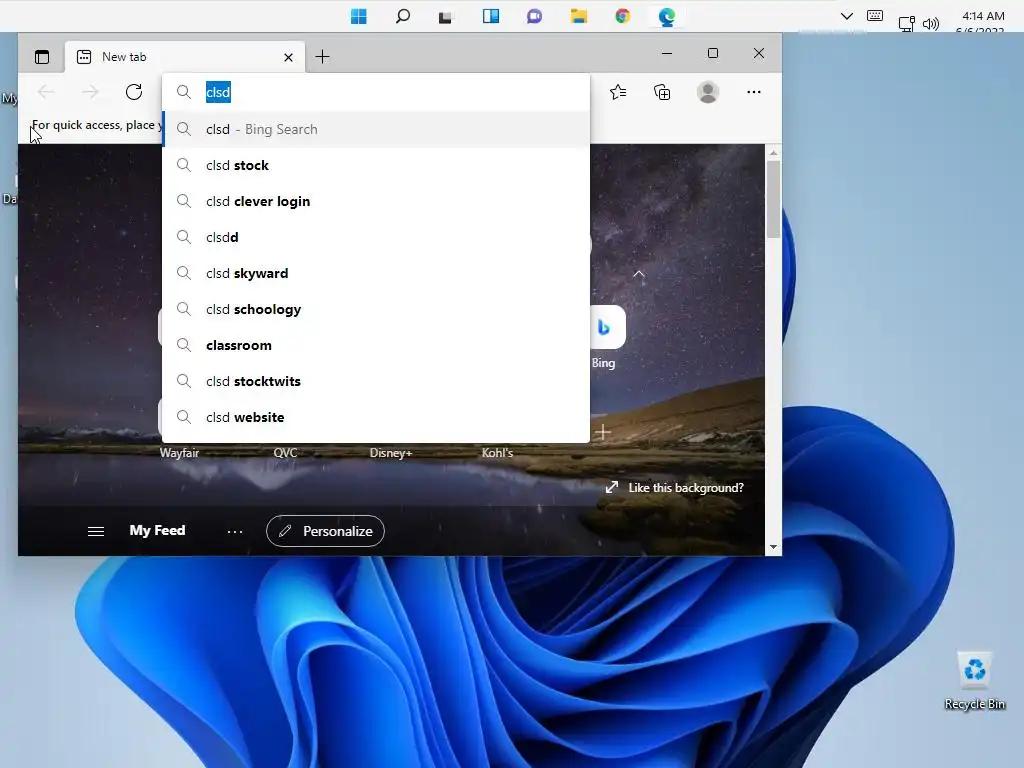Image resolution: width=1024 pixels, height=768 pixels.
Task: Click the vertical scrollbar thumb
Action: click(x=773, y=199)
